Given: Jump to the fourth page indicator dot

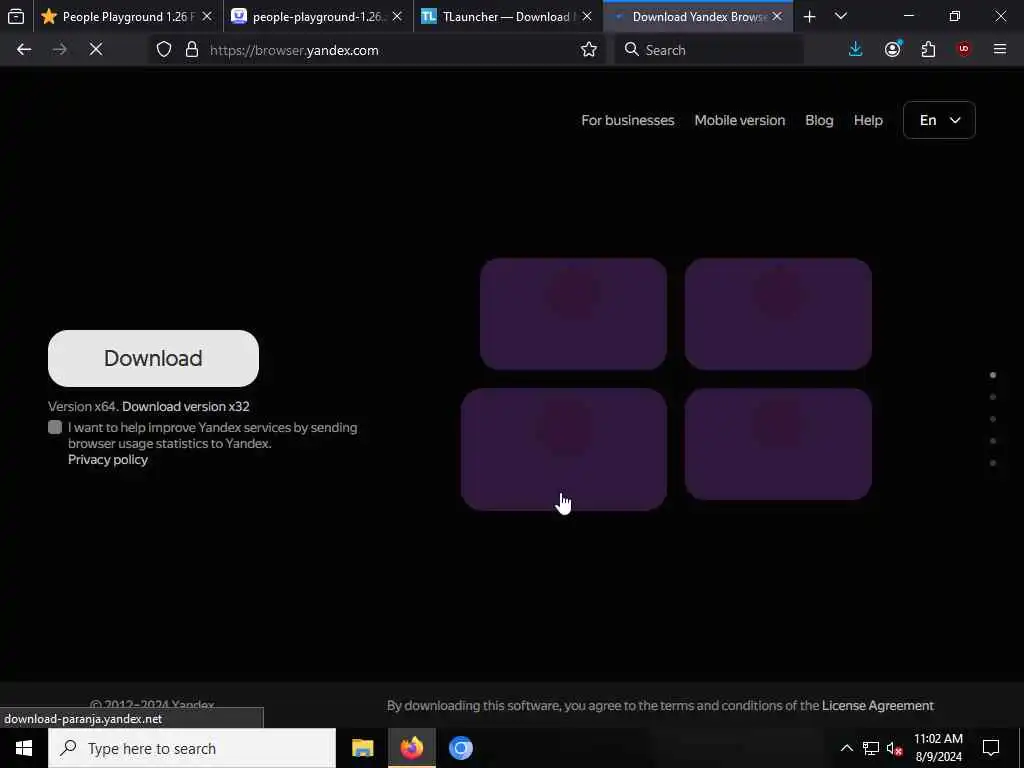Looking at the screenshot, I should [x=993, y=441].
